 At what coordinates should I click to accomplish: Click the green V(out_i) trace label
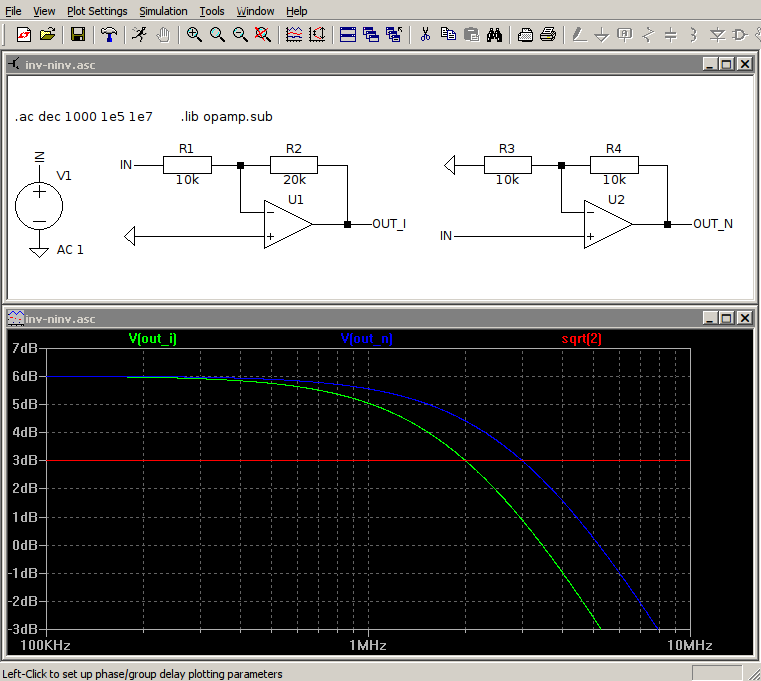pos(152,338)
